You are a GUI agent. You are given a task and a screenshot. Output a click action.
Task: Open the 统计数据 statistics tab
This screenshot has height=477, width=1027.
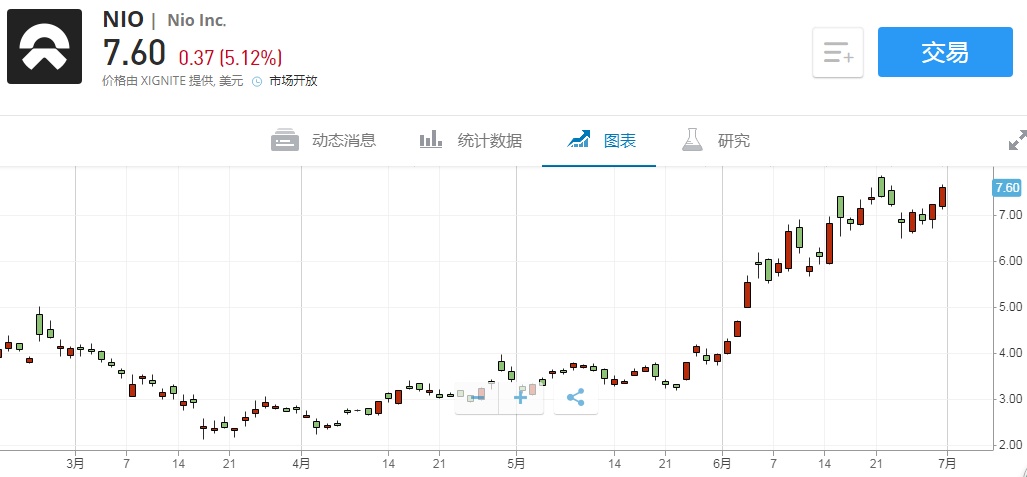pyautogui.click(x=470, y=140)
